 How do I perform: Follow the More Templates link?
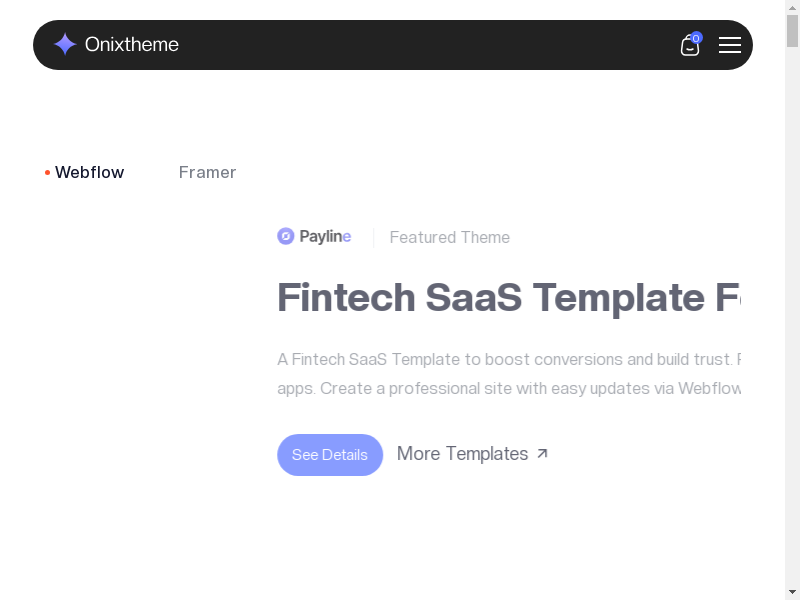(462, 454)
